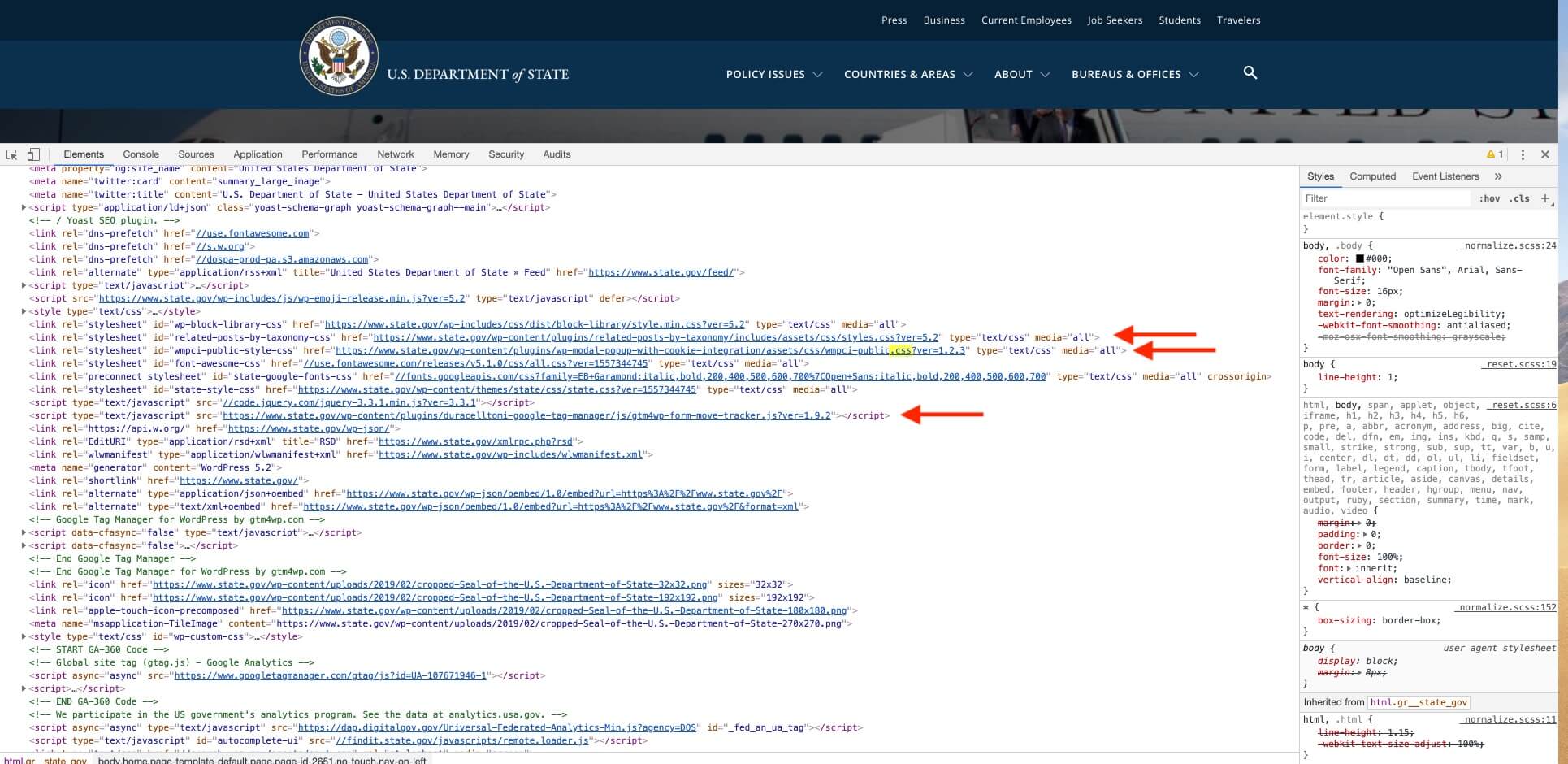Open the gtm4wp-form-move-tracker.js script link
Viewport: 1568px width, 764px height.
(526, 415)
